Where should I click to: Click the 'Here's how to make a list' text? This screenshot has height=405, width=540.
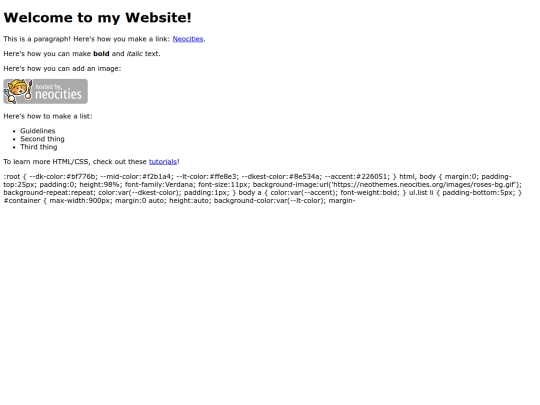[x=48, y=116]
